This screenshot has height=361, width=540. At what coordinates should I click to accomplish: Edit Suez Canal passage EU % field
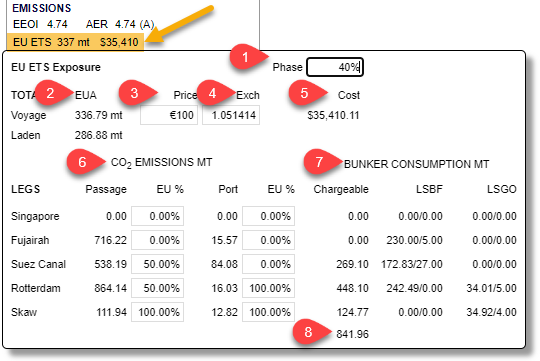coord(157,264)
